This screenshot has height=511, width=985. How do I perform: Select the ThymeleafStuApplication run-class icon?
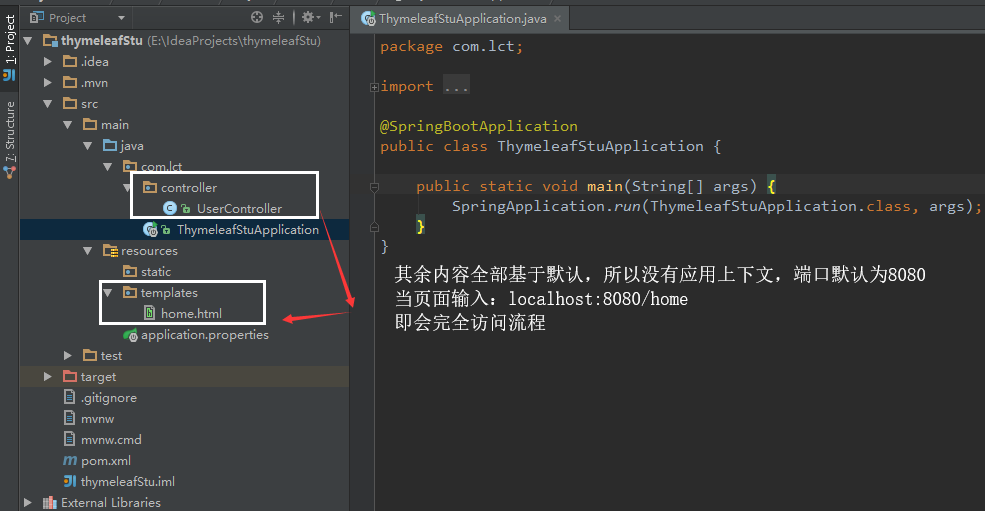pos(150,229)
